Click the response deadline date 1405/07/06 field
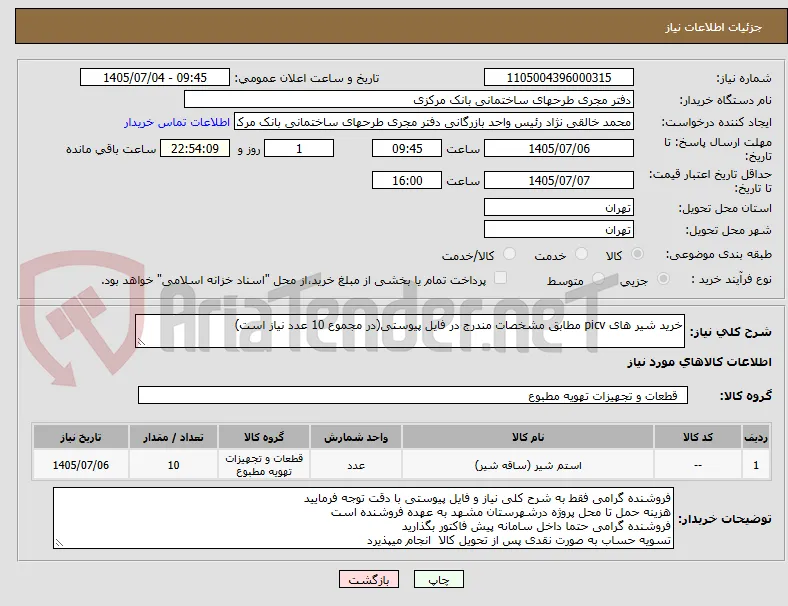Image resolution: width=788 pixels, height=606 pixels. coord(558,149)
